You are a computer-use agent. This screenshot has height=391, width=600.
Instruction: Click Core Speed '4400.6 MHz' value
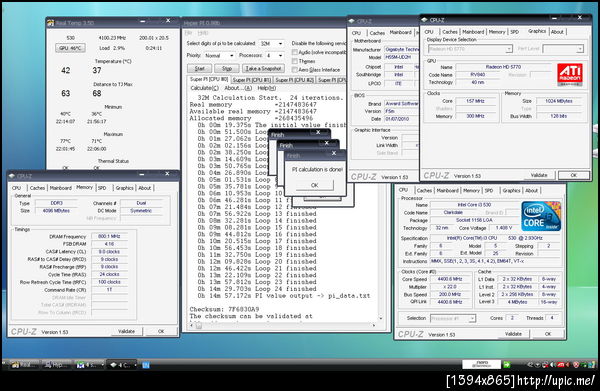click(450, 279)
